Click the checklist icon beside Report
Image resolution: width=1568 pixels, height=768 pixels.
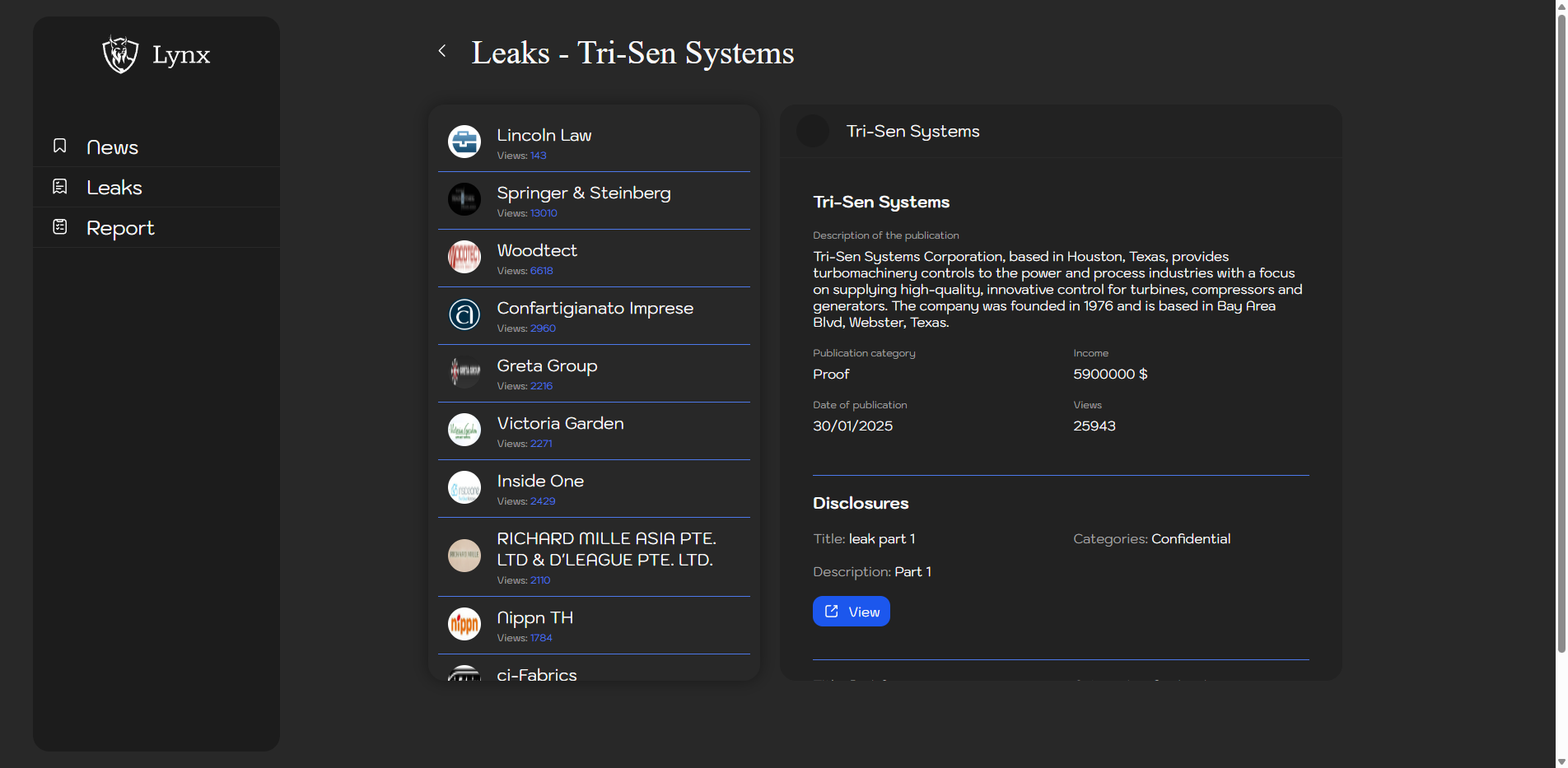click(x=60, y=226)
